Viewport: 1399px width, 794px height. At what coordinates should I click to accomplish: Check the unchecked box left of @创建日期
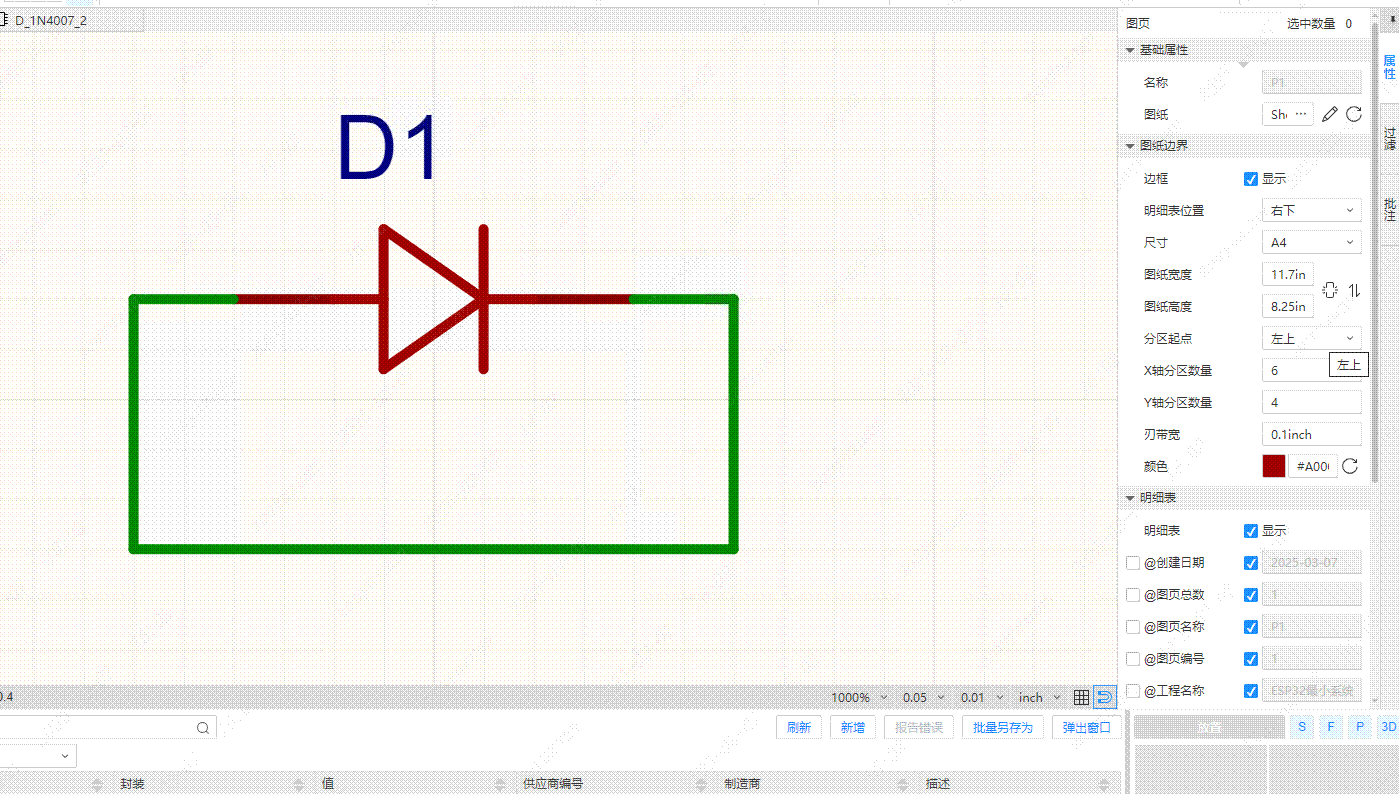(x=1132, y=563)
